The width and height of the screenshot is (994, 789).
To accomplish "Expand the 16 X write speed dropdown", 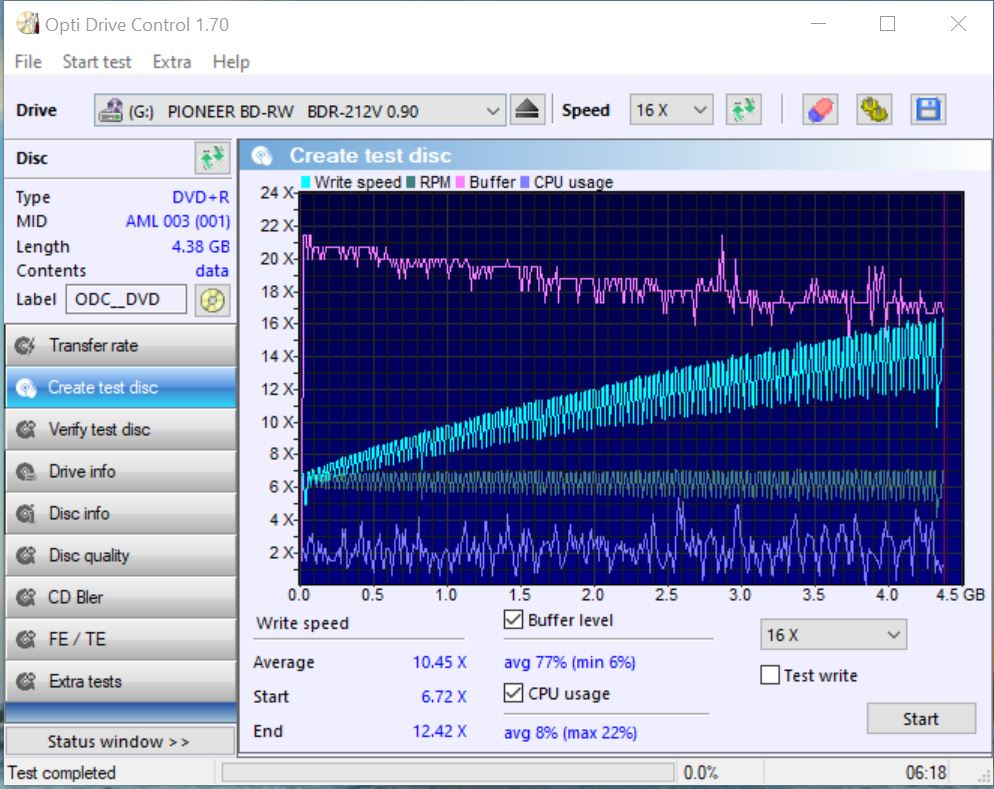I will [x=833, y=635].
